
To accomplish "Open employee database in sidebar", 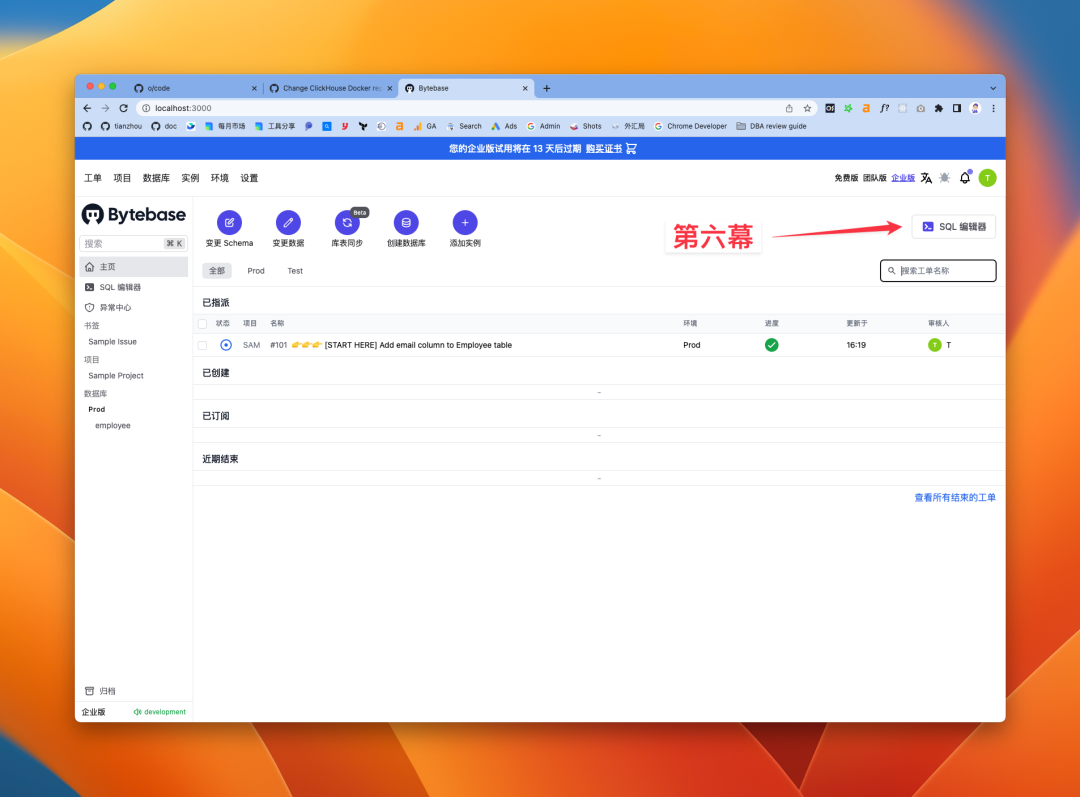I will tap(113, 426).
